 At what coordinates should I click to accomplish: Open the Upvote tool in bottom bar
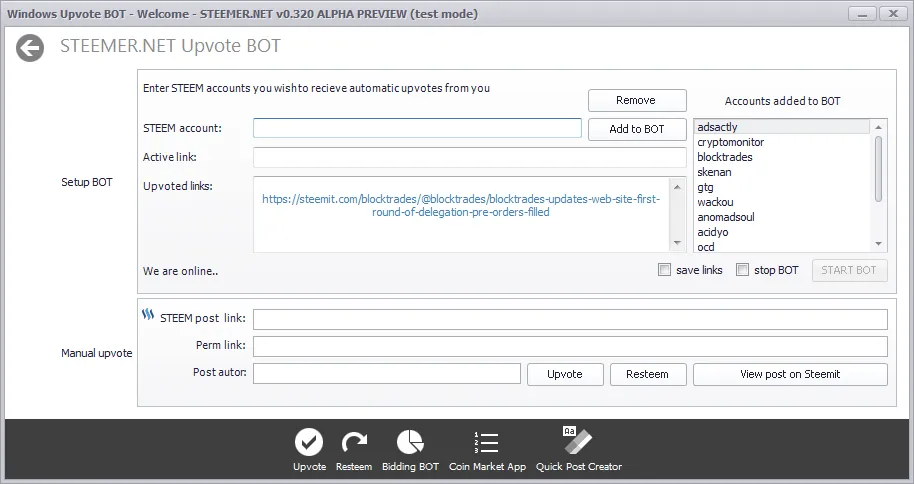click(309, 450)
